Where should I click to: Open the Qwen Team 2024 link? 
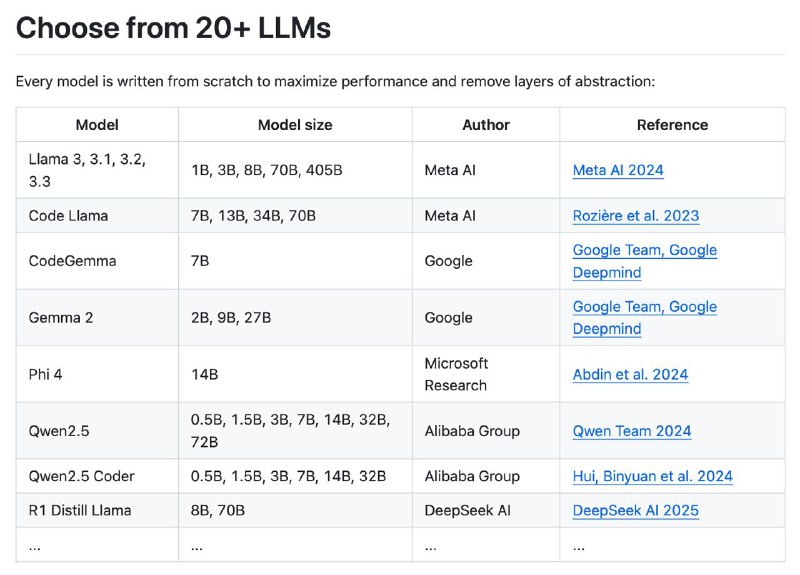coord(632,431)
